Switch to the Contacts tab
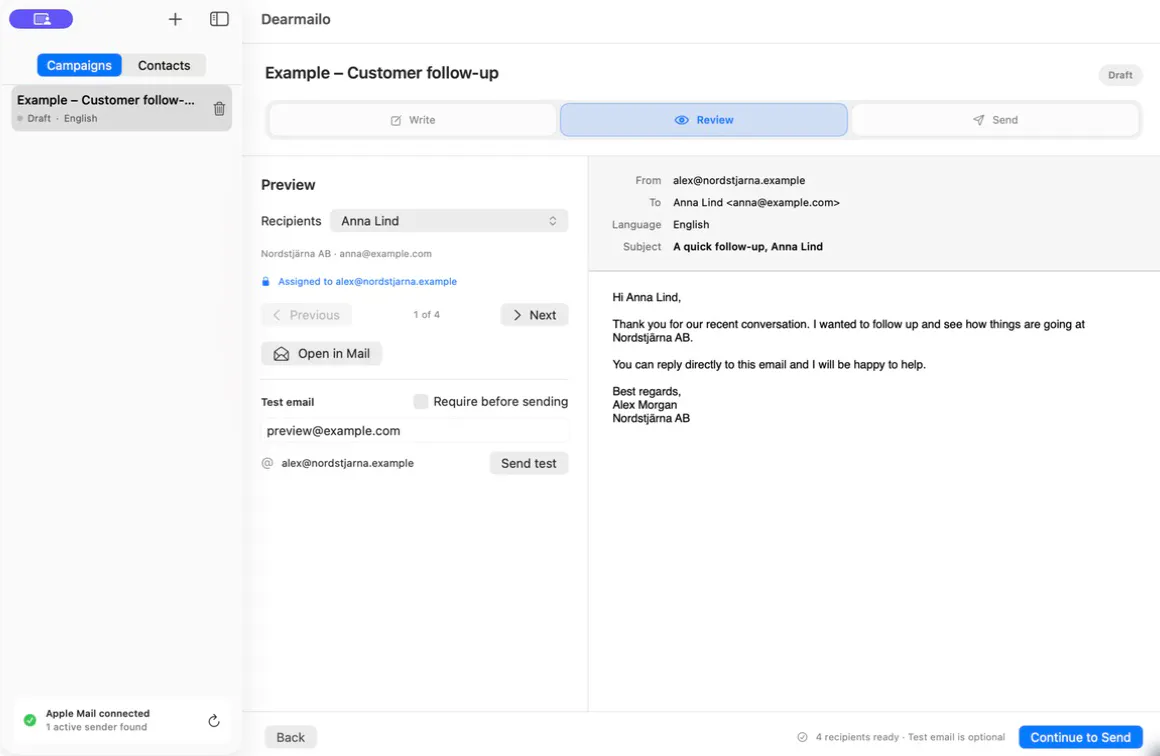 point(163,65)
